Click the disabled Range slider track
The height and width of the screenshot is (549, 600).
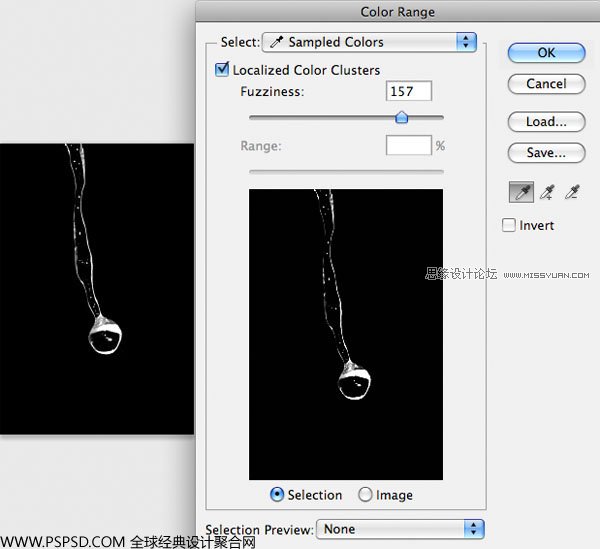point(346,172)
